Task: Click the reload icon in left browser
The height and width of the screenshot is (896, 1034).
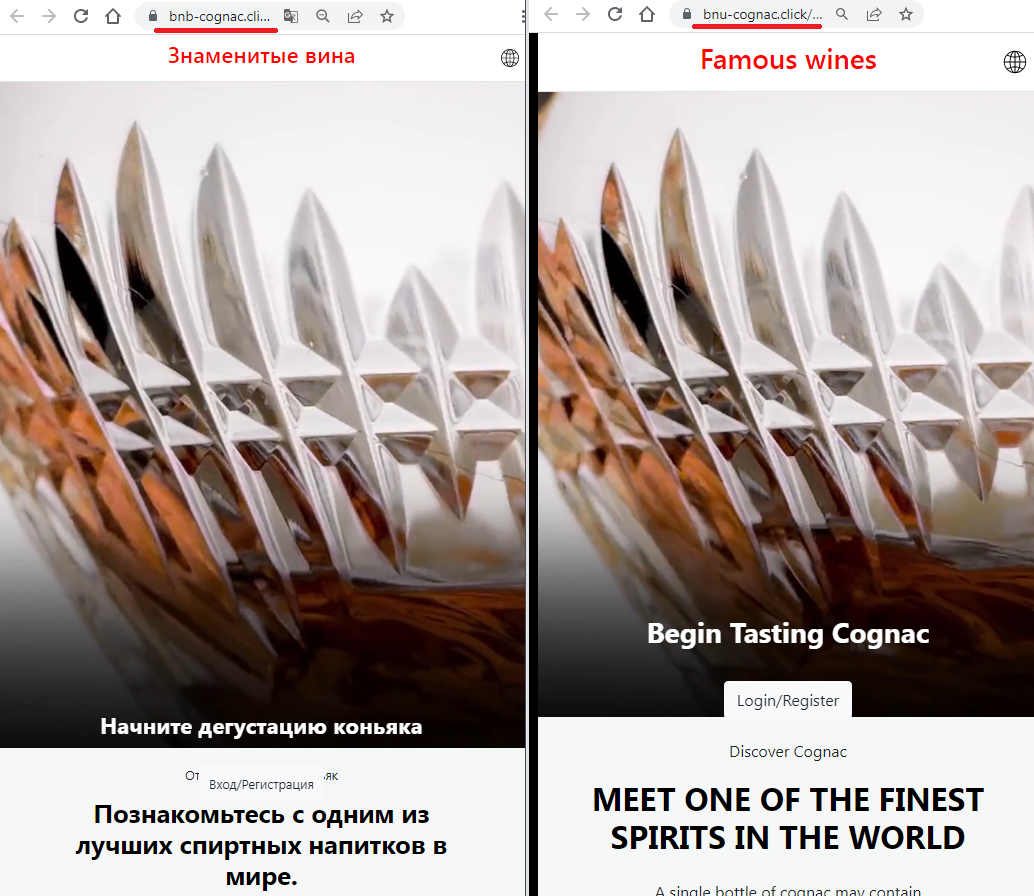Action: [x=80, y=16]
